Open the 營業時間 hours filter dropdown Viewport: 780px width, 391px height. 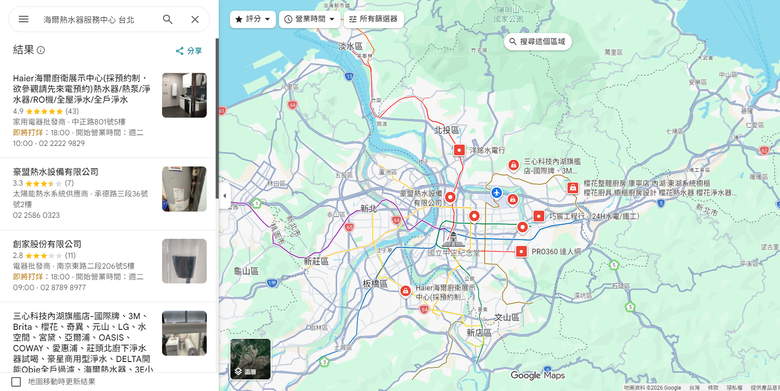coord(309,19)
